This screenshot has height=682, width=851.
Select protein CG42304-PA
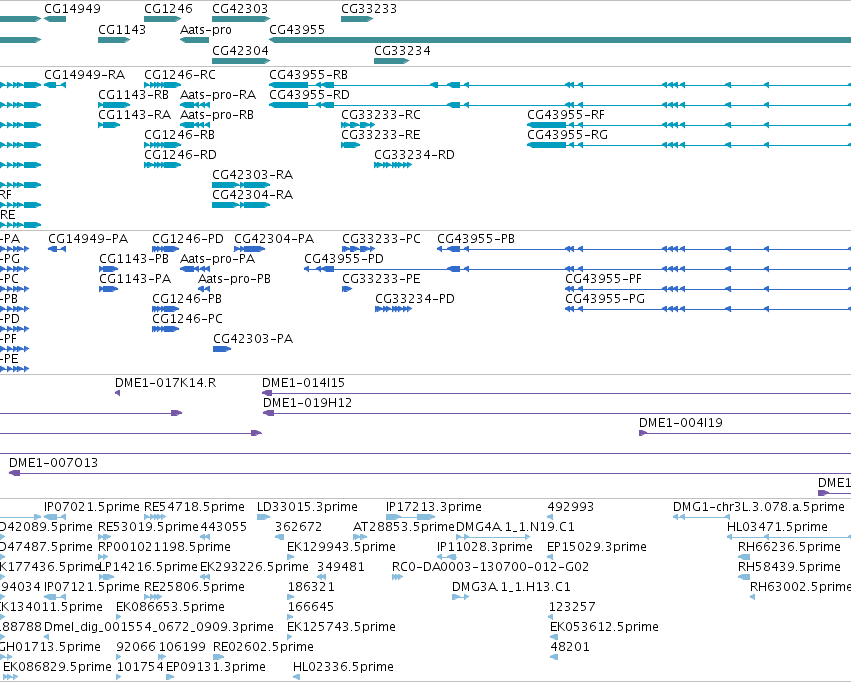[x=274, y=239]
